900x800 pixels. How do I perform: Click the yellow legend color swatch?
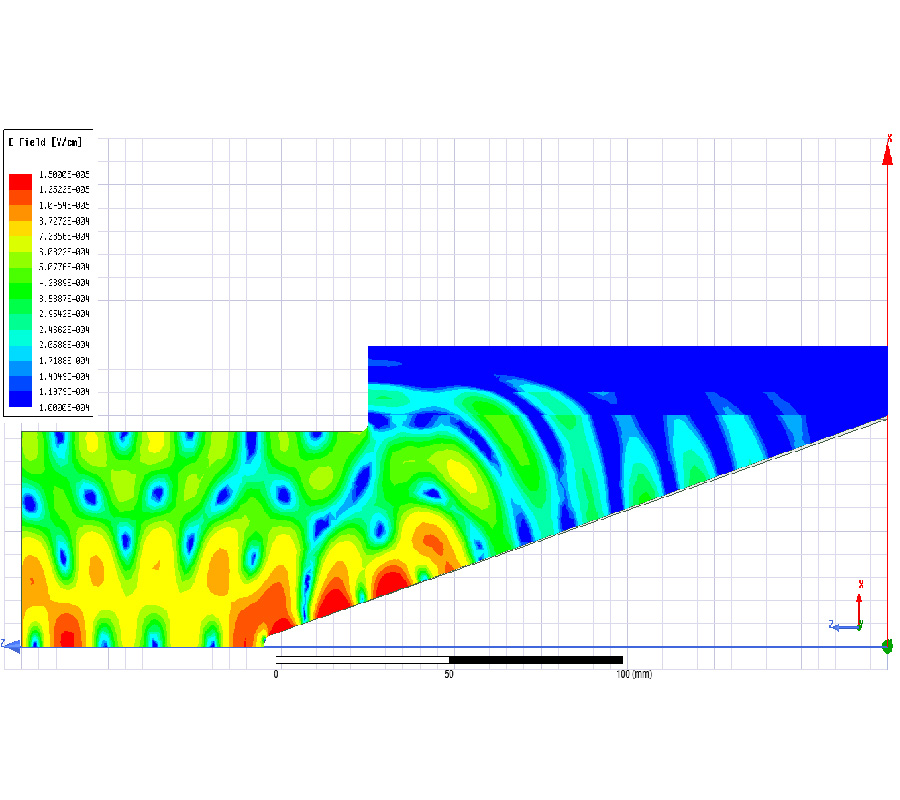pos(20,228)
